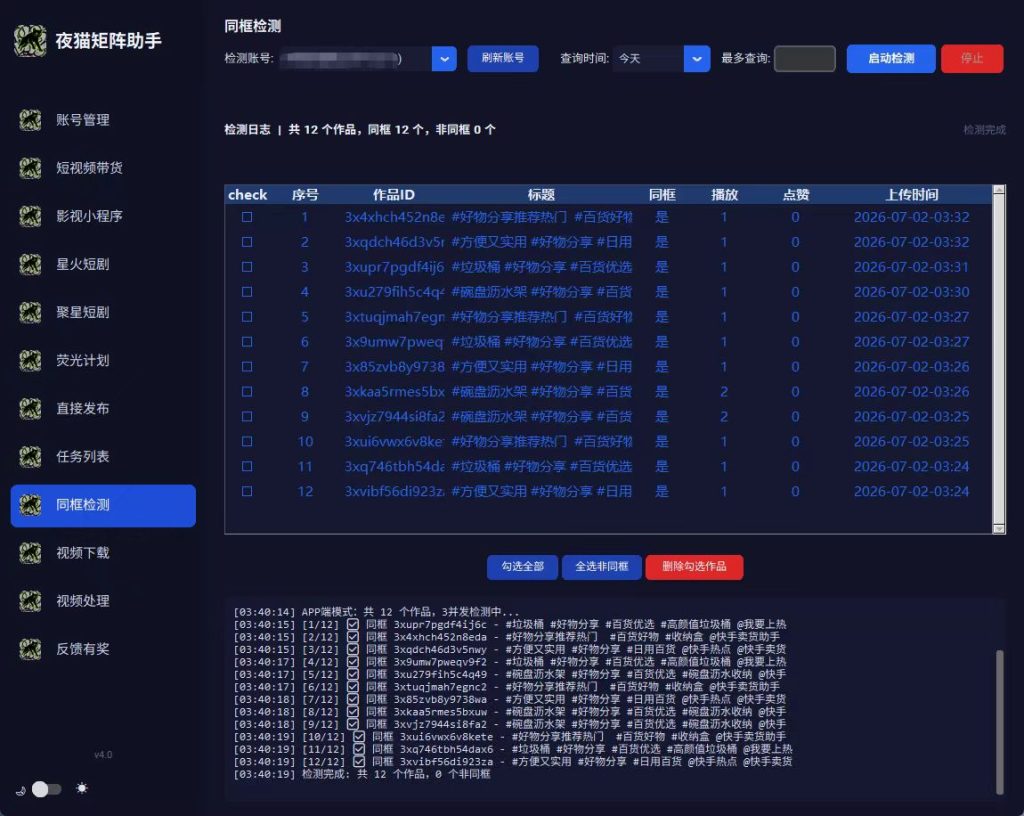The height and width of the screenshot is (816, 1024).
Task: Toggle the dark/light theme switch
Action: 47,789
